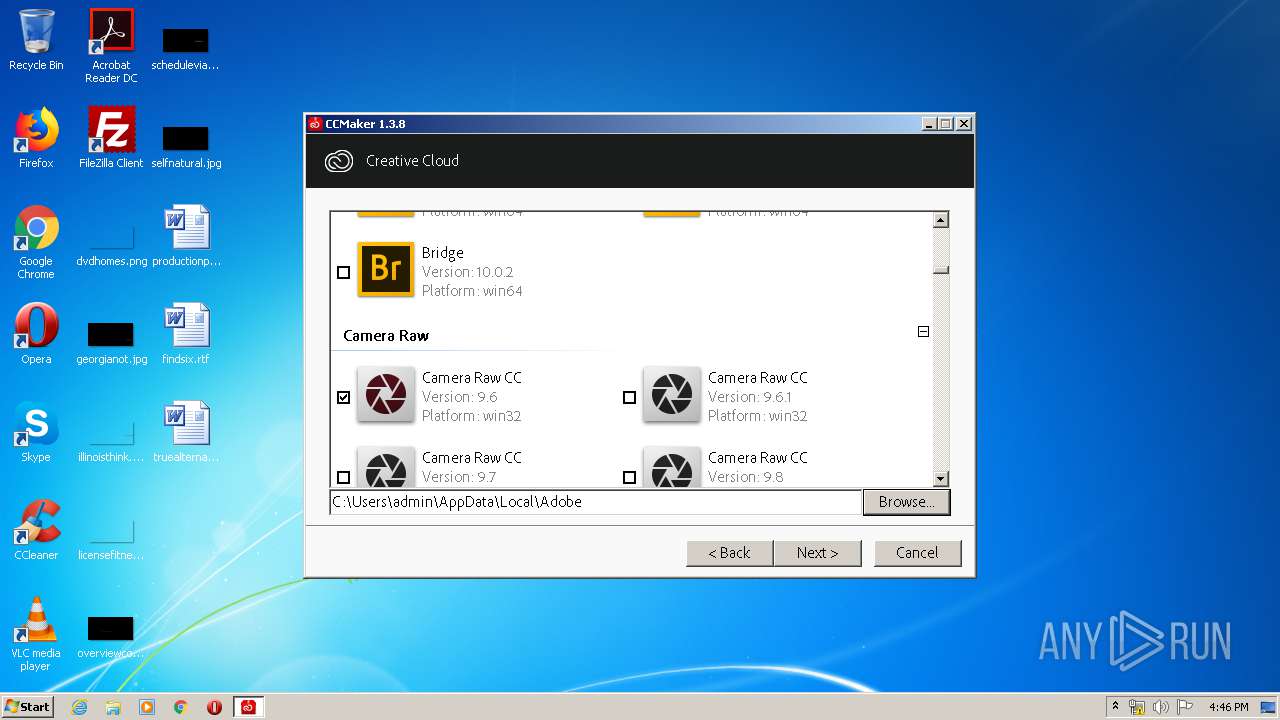Click the < Back button
This screenshot has height=720, width=1280.
pos(730,553)
